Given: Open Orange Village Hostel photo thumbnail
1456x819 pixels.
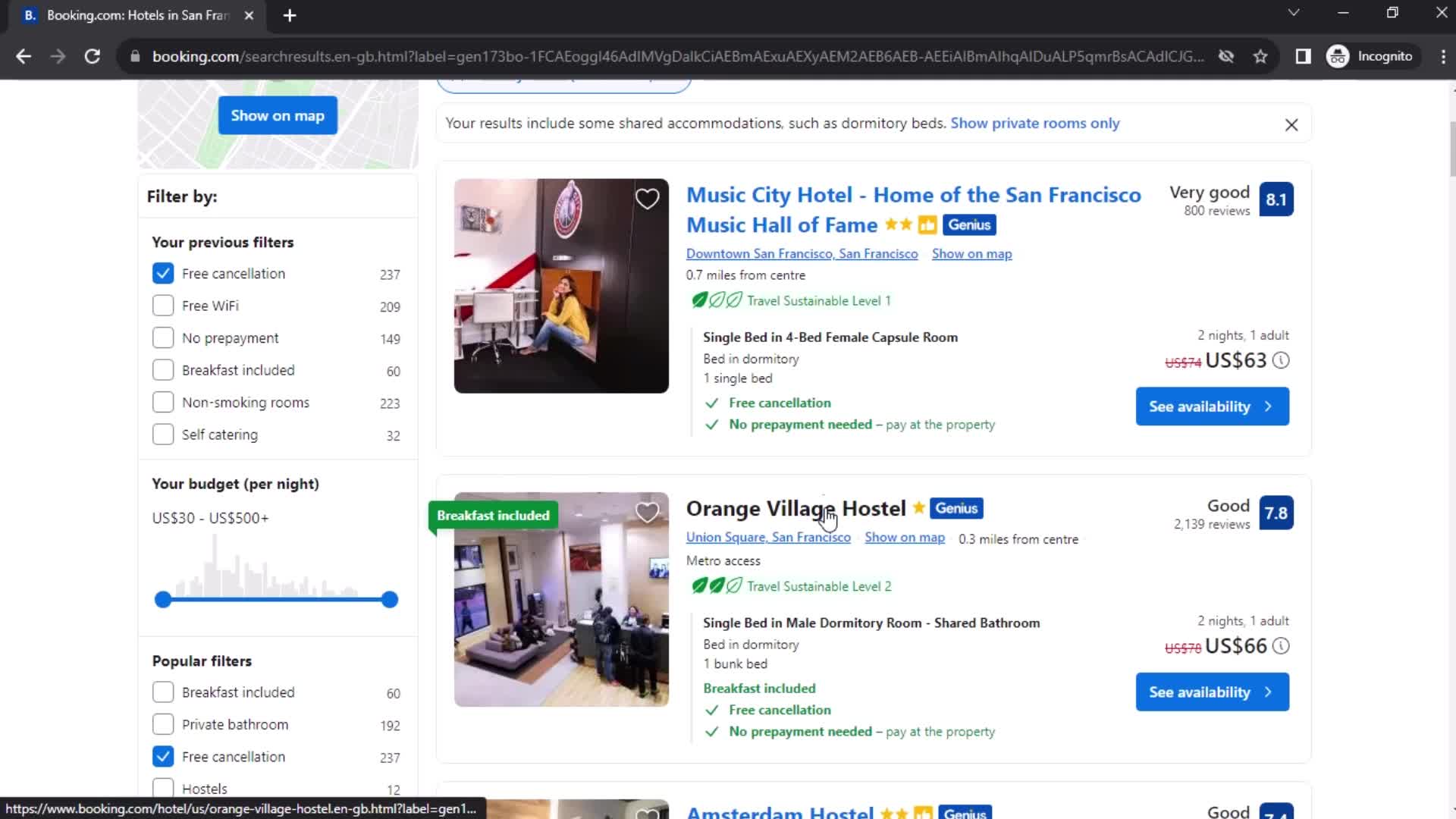Looking at the screenshot, I should (x=561, y=600).
